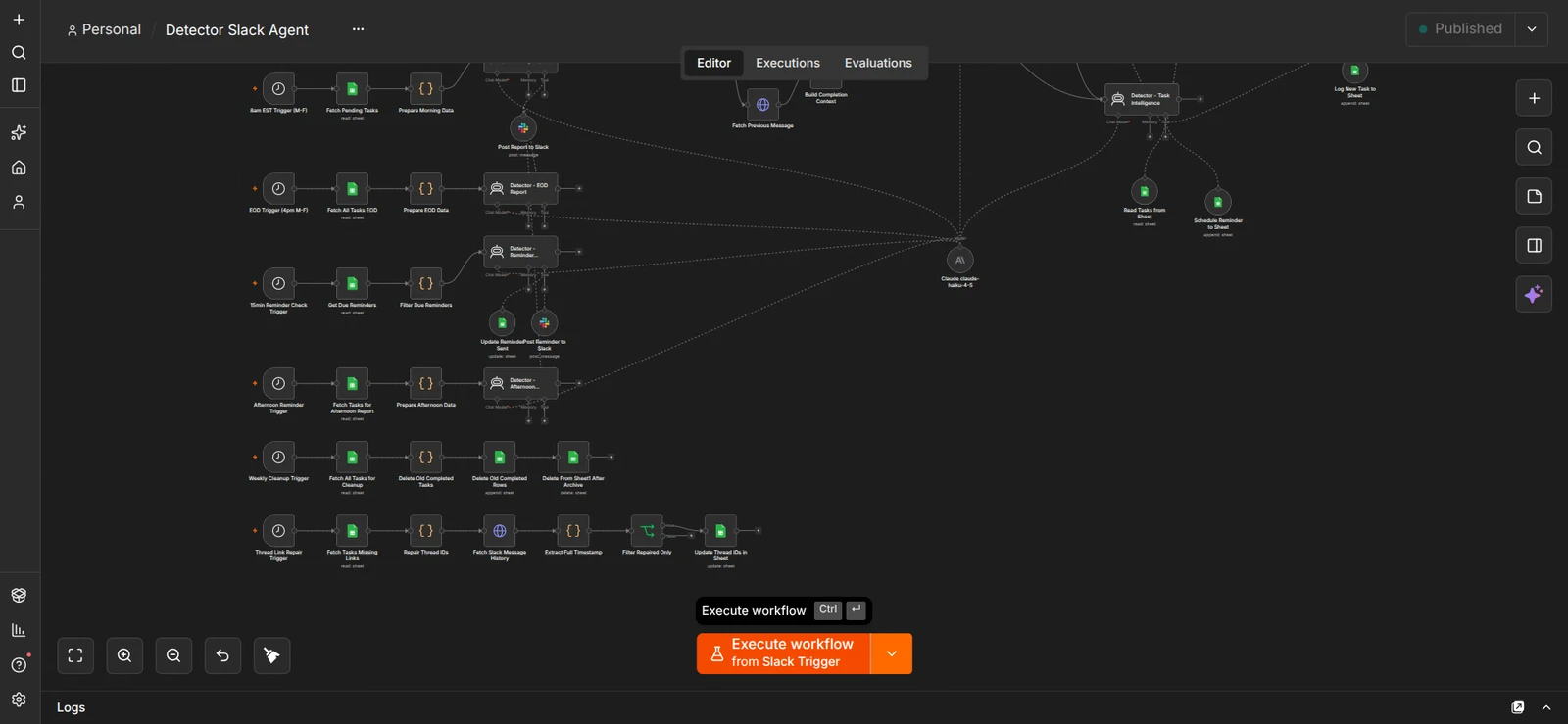Viewport: 1568px width, 724px height.
Task: Fit the workflow view to screen
Action: point(75,655)
